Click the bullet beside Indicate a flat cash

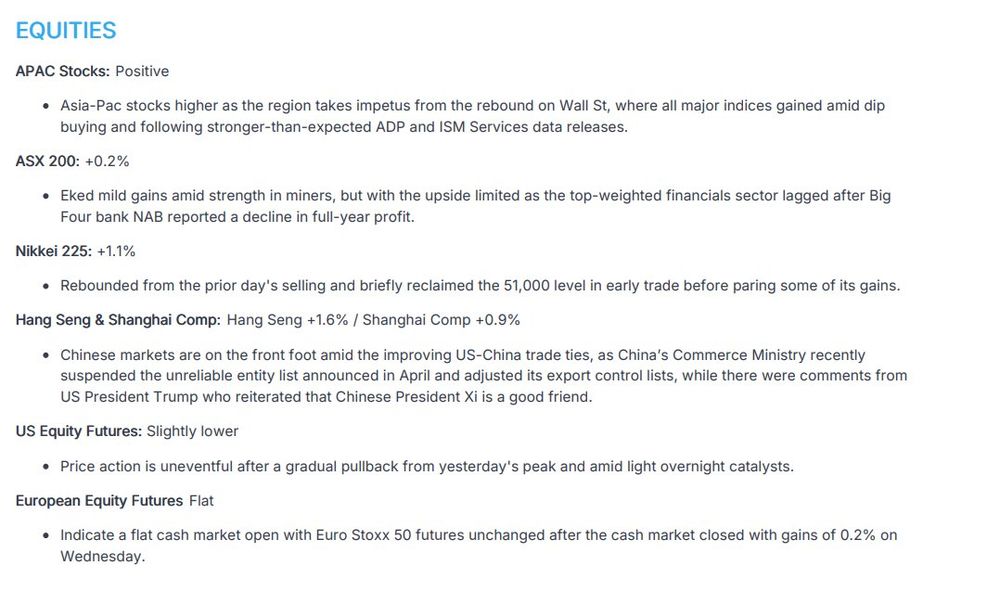46,536
